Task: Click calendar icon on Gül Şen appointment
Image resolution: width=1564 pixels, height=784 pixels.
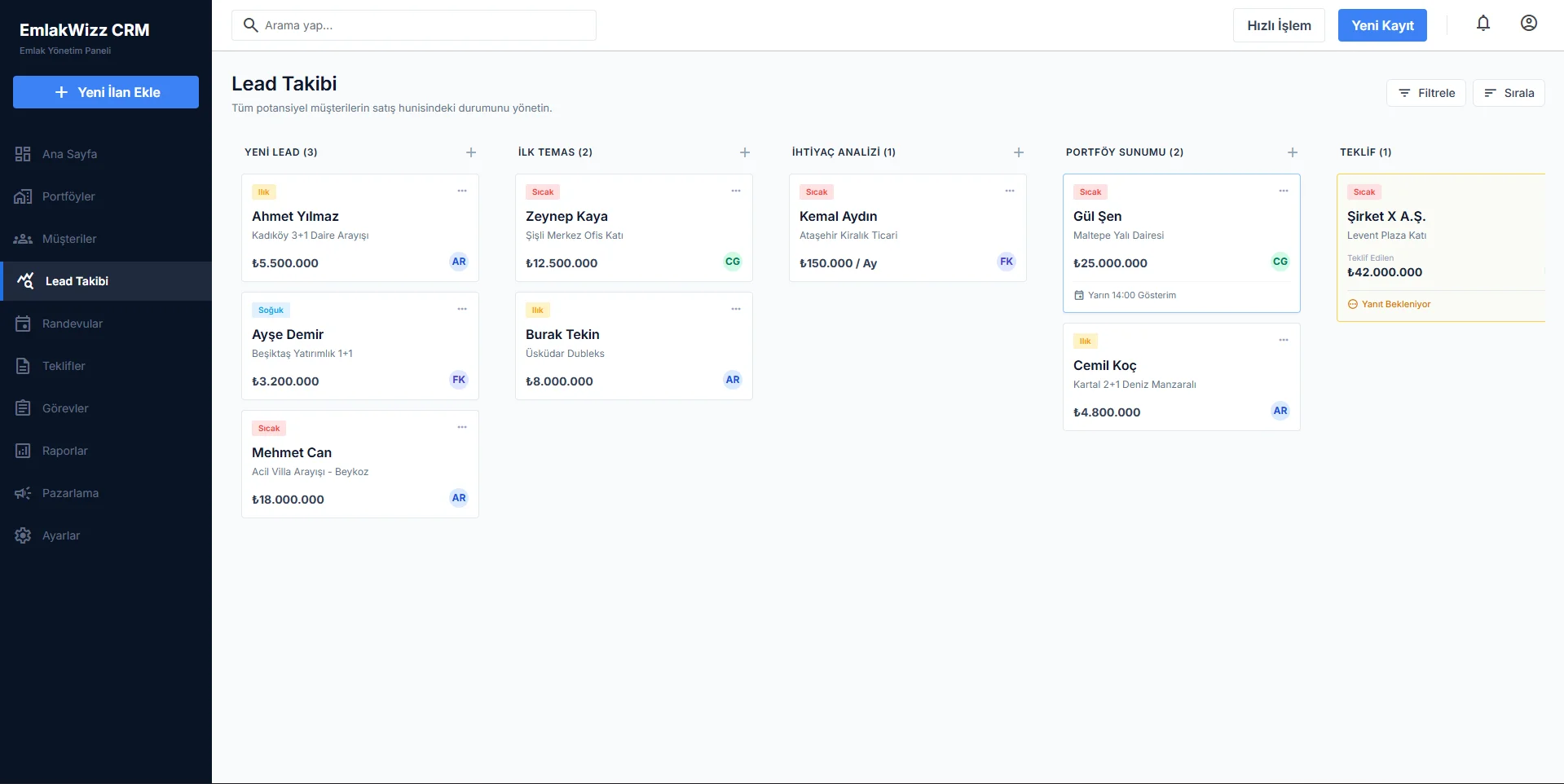Action: pyautogui.click(x=1079, y=295)
